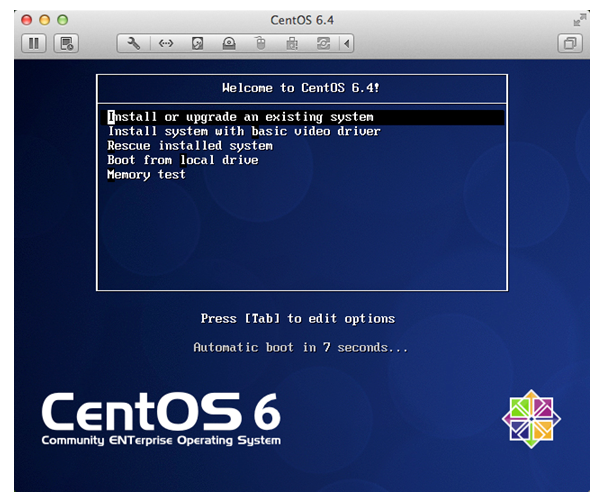Click the CD/DVD drive icon
The height and width of the screenshot is (497, 599).
229,44
